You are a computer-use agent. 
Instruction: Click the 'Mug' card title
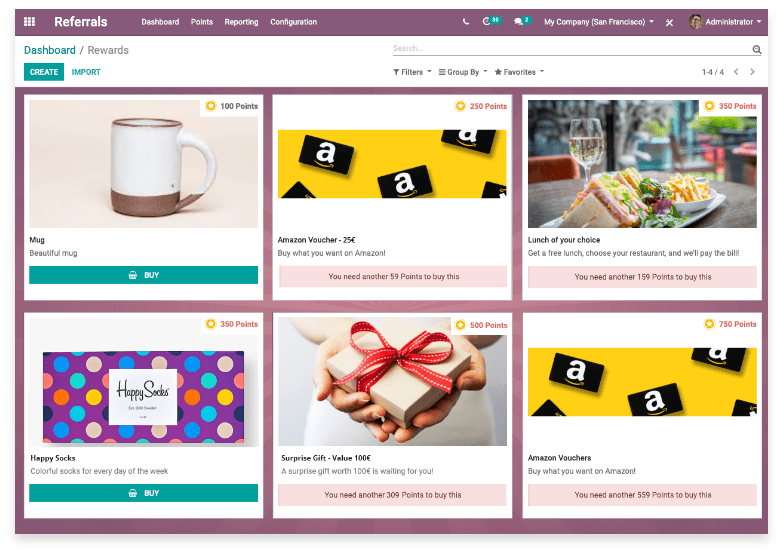[x=37, y=240]
